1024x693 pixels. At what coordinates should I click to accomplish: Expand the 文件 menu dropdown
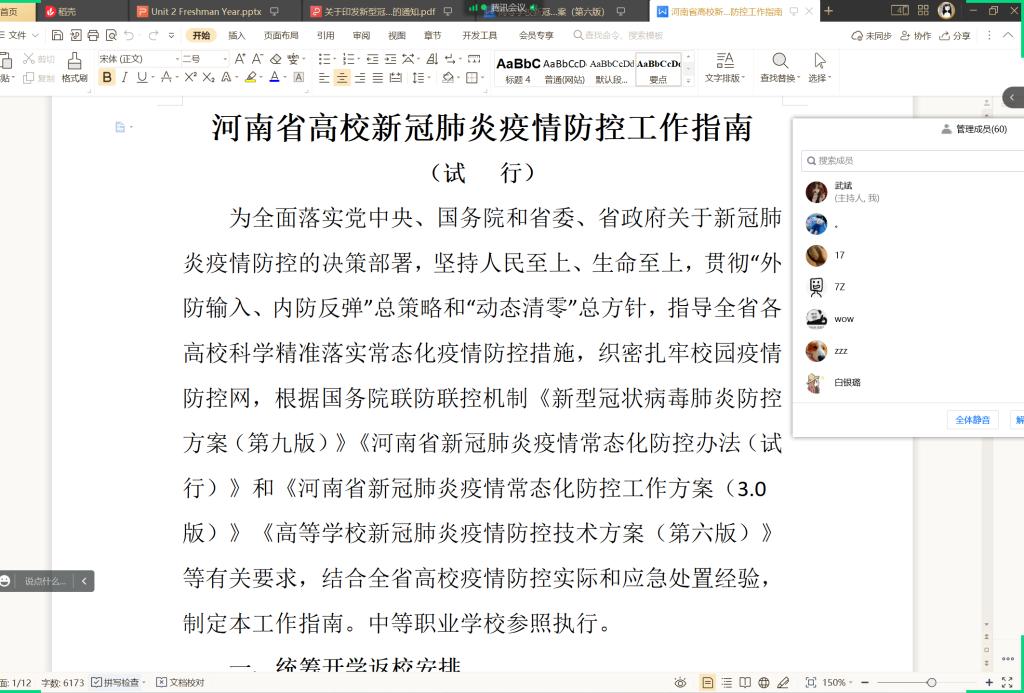(23, 35)
